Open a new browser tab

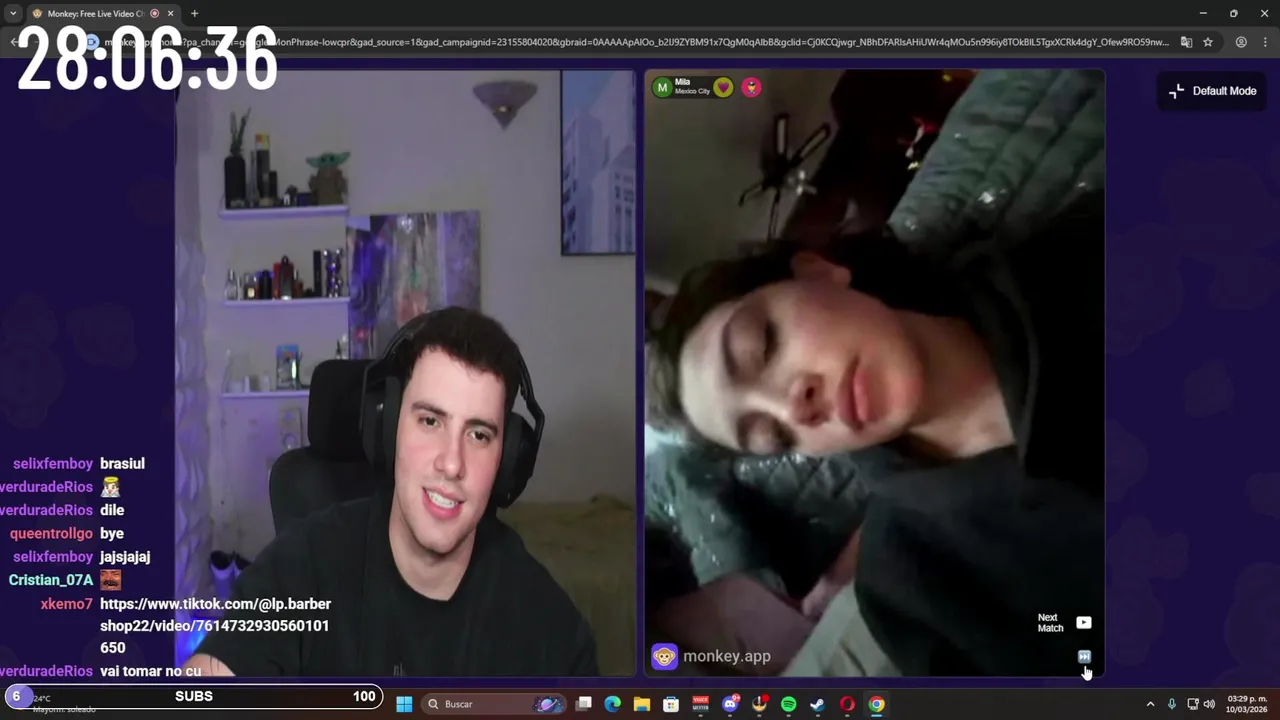[x=194, y=14]
